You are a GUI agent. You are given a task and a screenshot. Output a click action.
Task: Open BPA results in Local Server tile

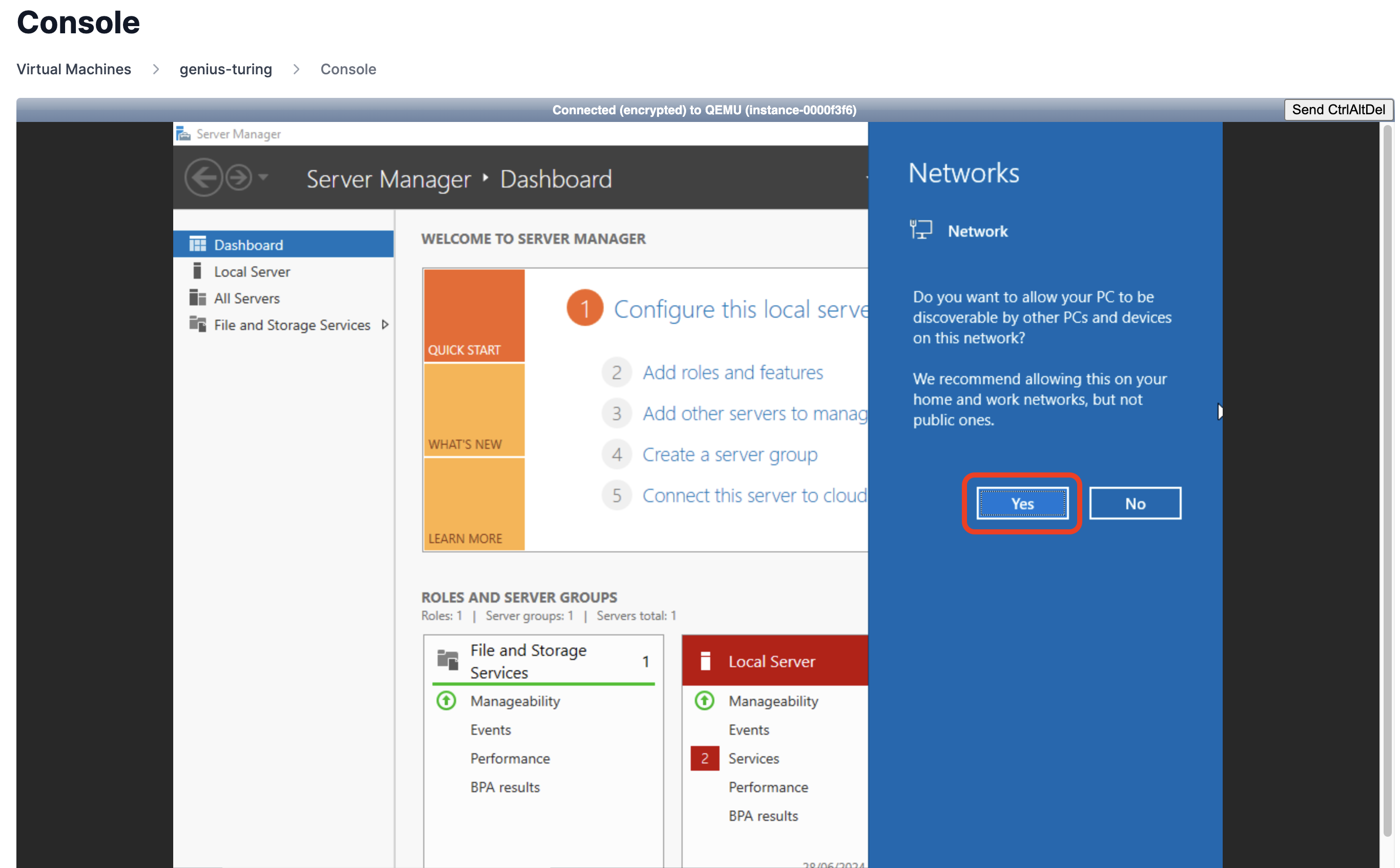pyautogui.click(x=764, y=816)
